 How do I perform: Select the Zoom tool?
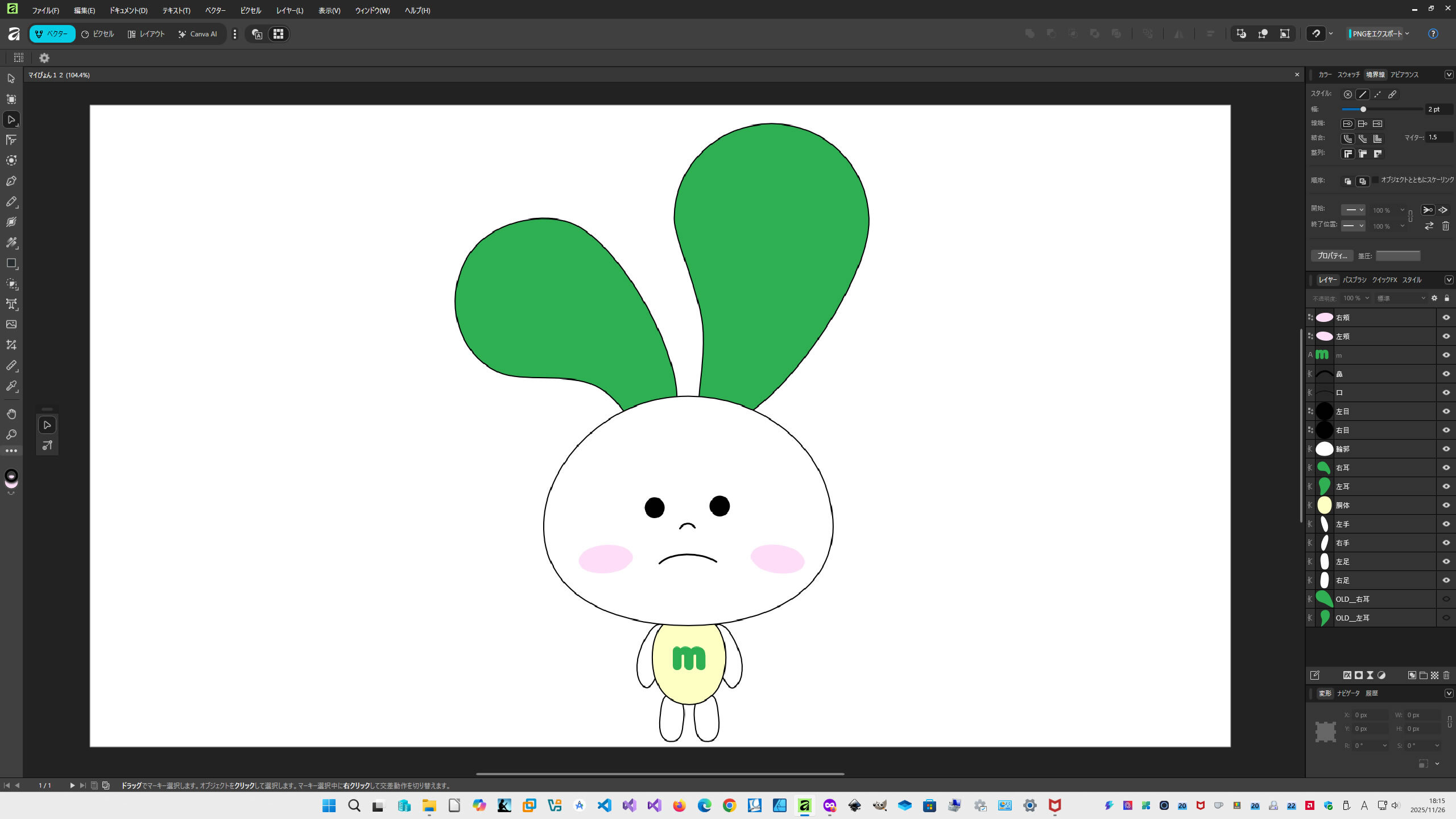coord(11,435)
